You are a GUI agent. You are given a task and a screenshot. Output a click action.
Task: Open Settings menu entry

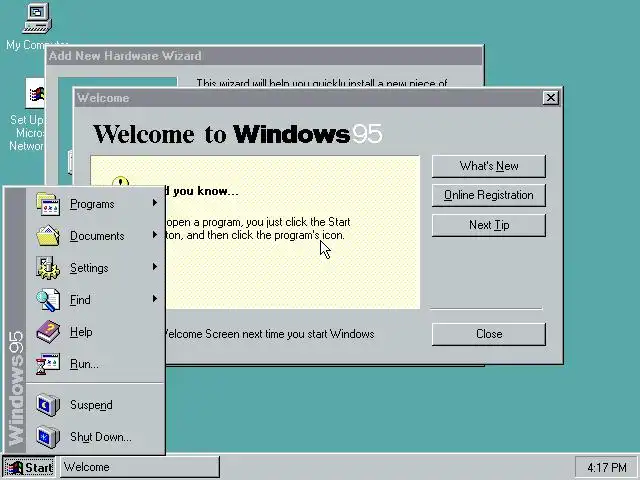95,268
